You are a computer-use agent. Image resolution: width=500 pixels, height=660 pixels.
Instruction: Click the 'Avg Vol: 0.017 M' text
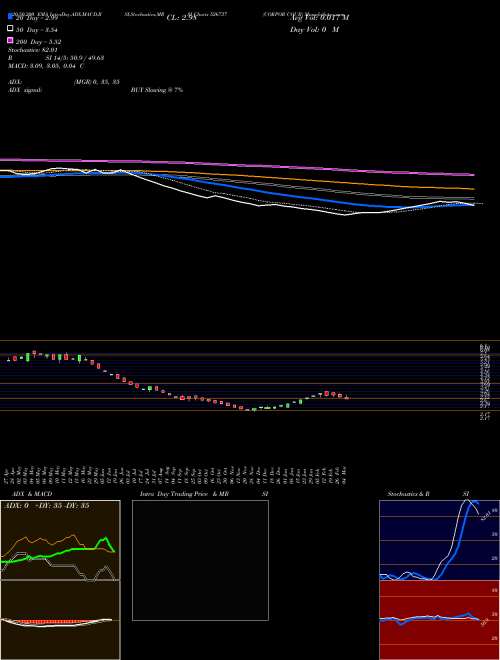(x=319, y=17)
